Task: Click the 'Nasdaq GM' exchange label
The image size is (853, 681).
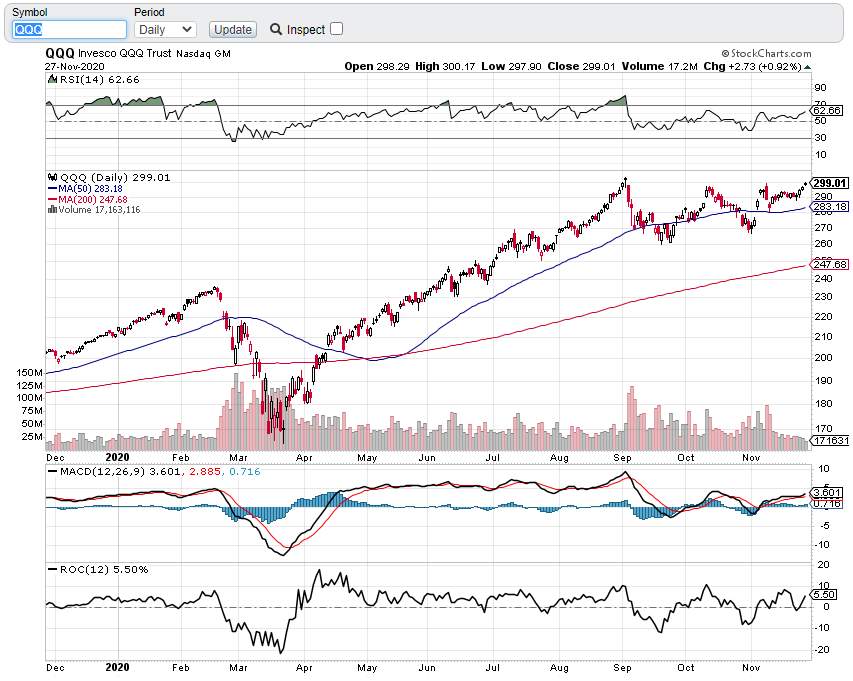Action: (203, 54)
